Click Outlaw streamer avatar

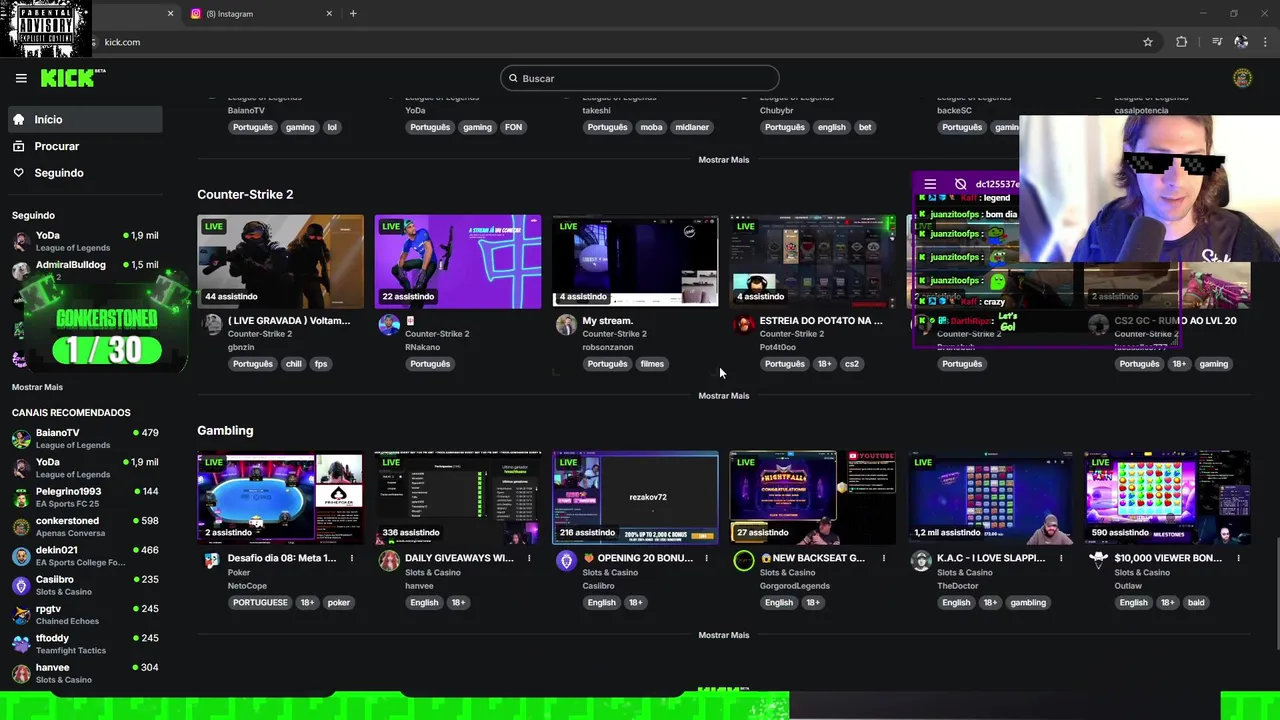[1098, 561]
